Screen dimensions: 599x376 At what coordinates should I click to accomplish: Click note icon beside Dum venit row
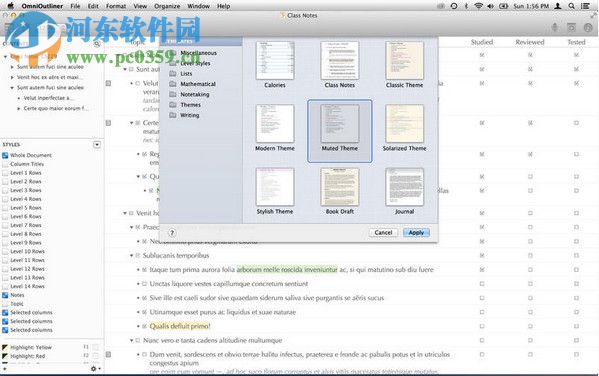point(108,354)
